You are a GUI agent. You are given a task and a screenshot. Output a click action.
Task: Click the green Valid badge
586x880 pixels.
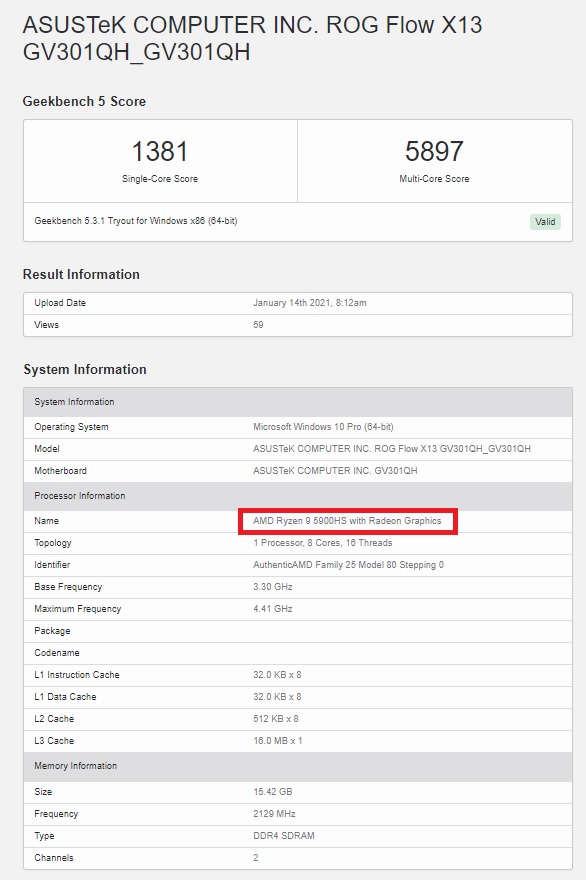[x=545, y=222]
